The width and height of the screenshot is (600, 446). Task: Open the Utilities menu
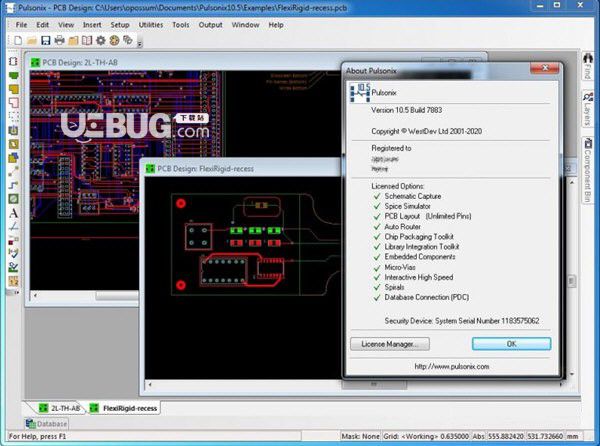pos(151,25)
